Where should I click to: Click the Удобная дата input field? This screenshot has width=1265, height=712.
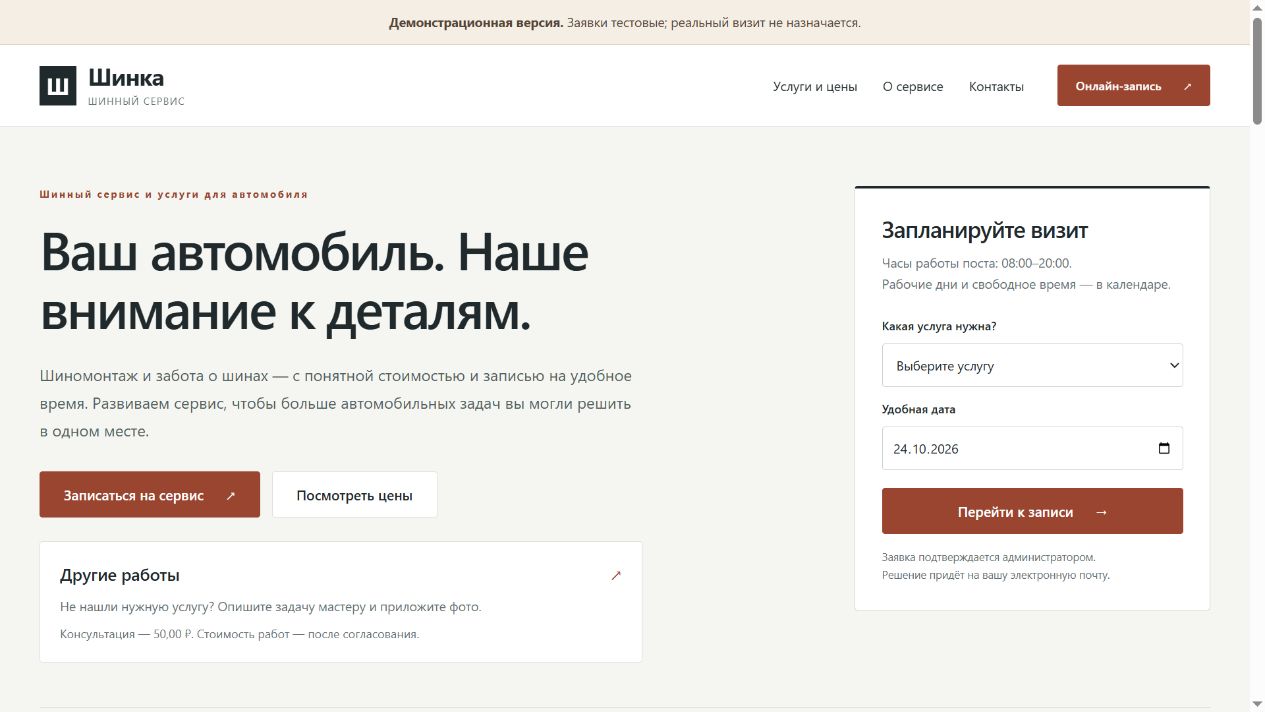point(1032,449)
